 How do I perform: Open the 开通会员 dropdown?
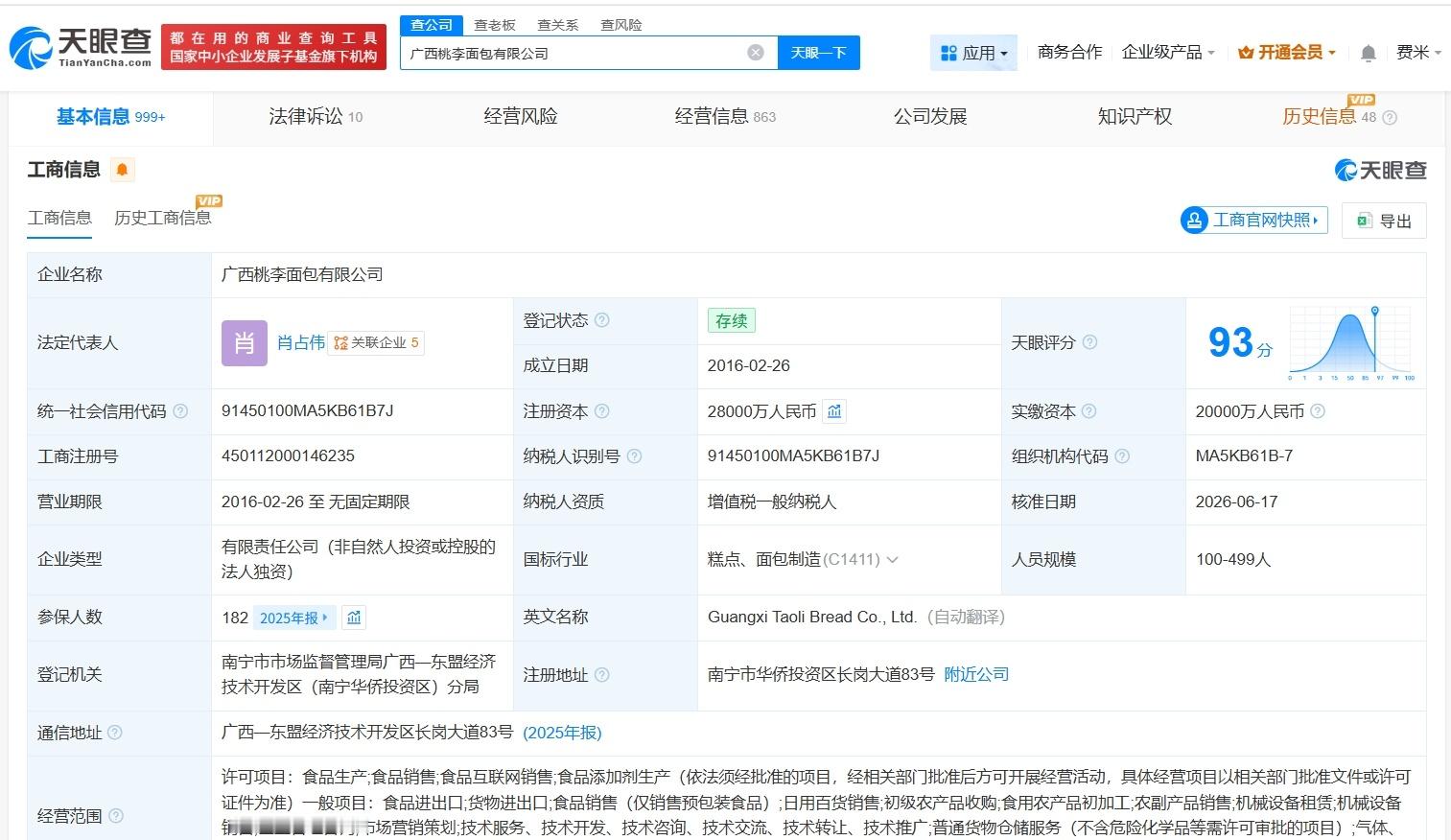coord(1286,53)
